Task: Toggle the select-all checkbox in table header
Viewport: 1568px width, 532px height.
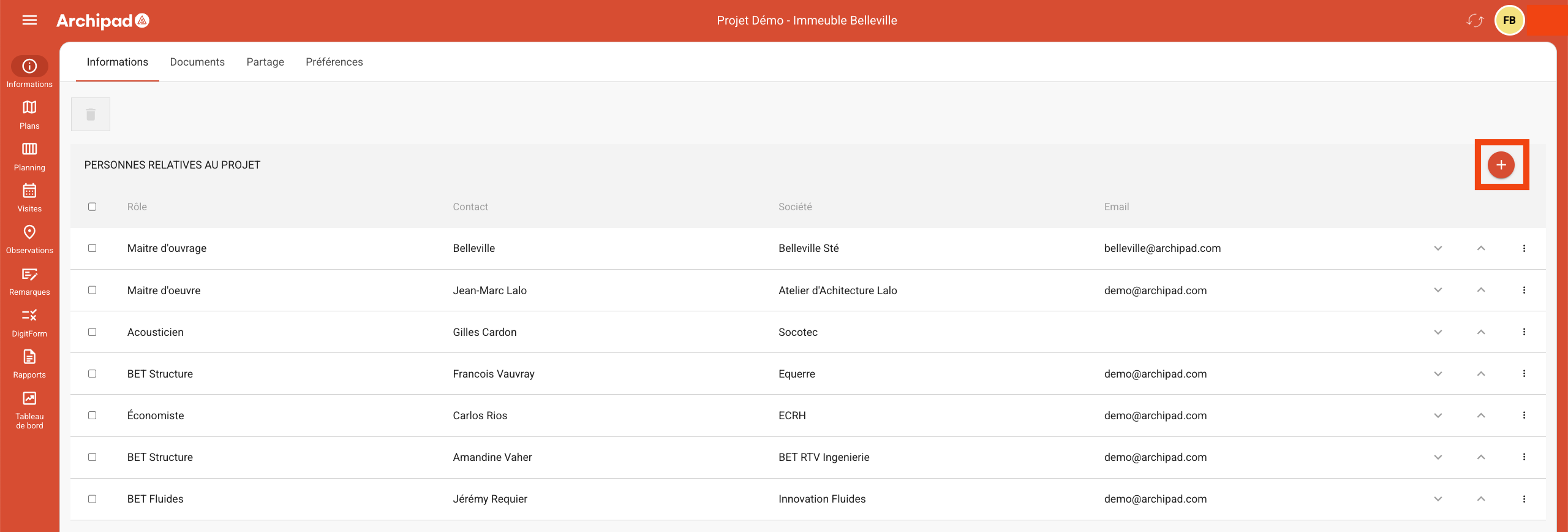Action: (x=92, y=207)
